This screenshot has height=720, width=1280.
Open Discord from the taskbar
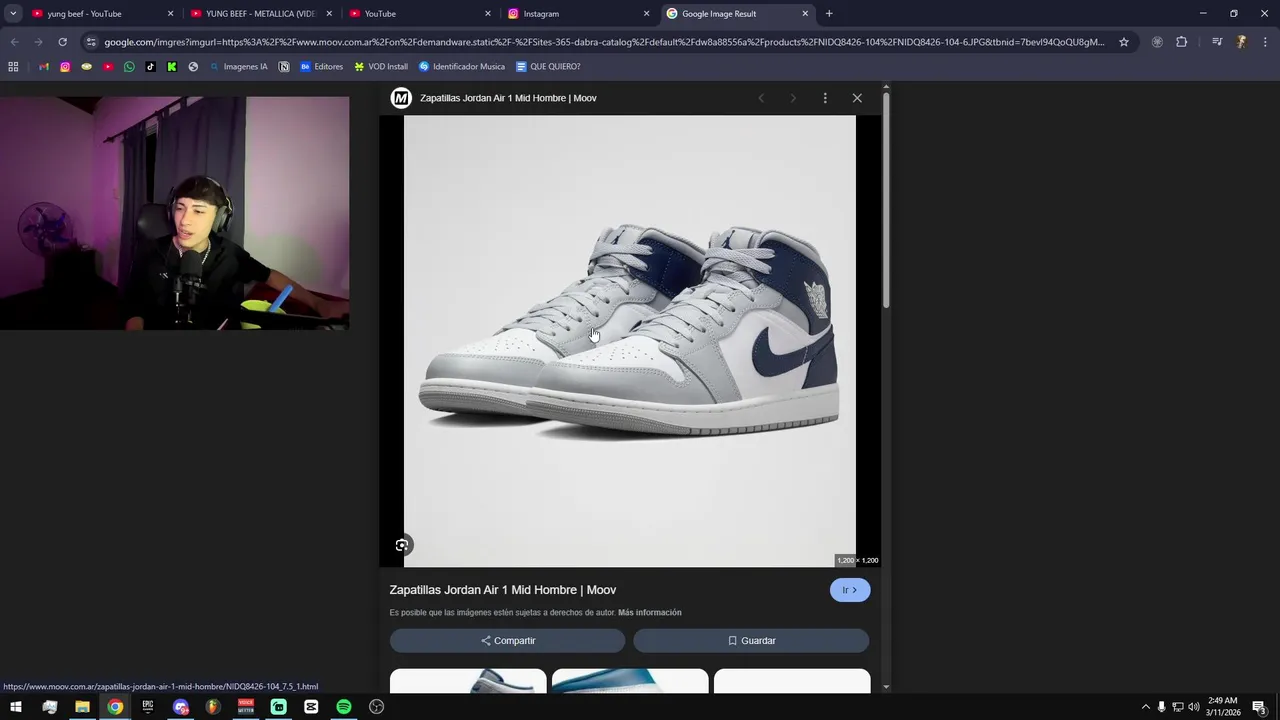pos(181,707)
